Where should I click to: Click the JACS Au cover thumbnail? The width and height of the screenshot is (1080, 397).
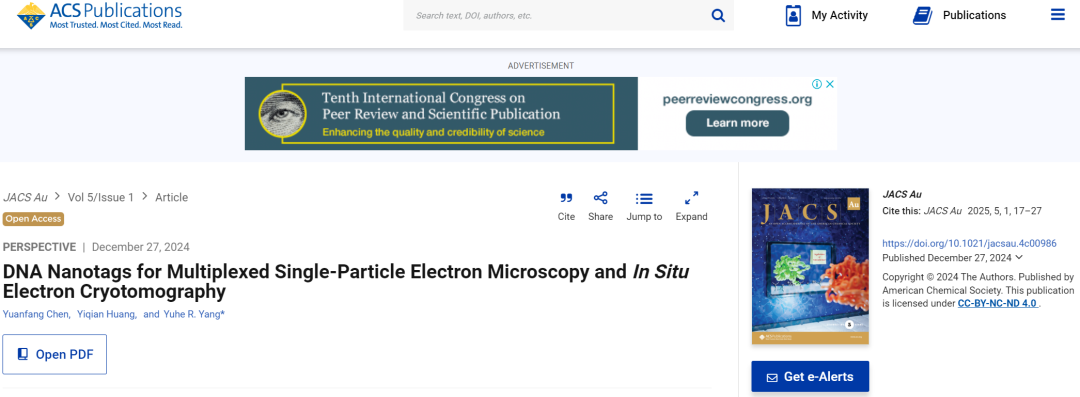(810, 266)
